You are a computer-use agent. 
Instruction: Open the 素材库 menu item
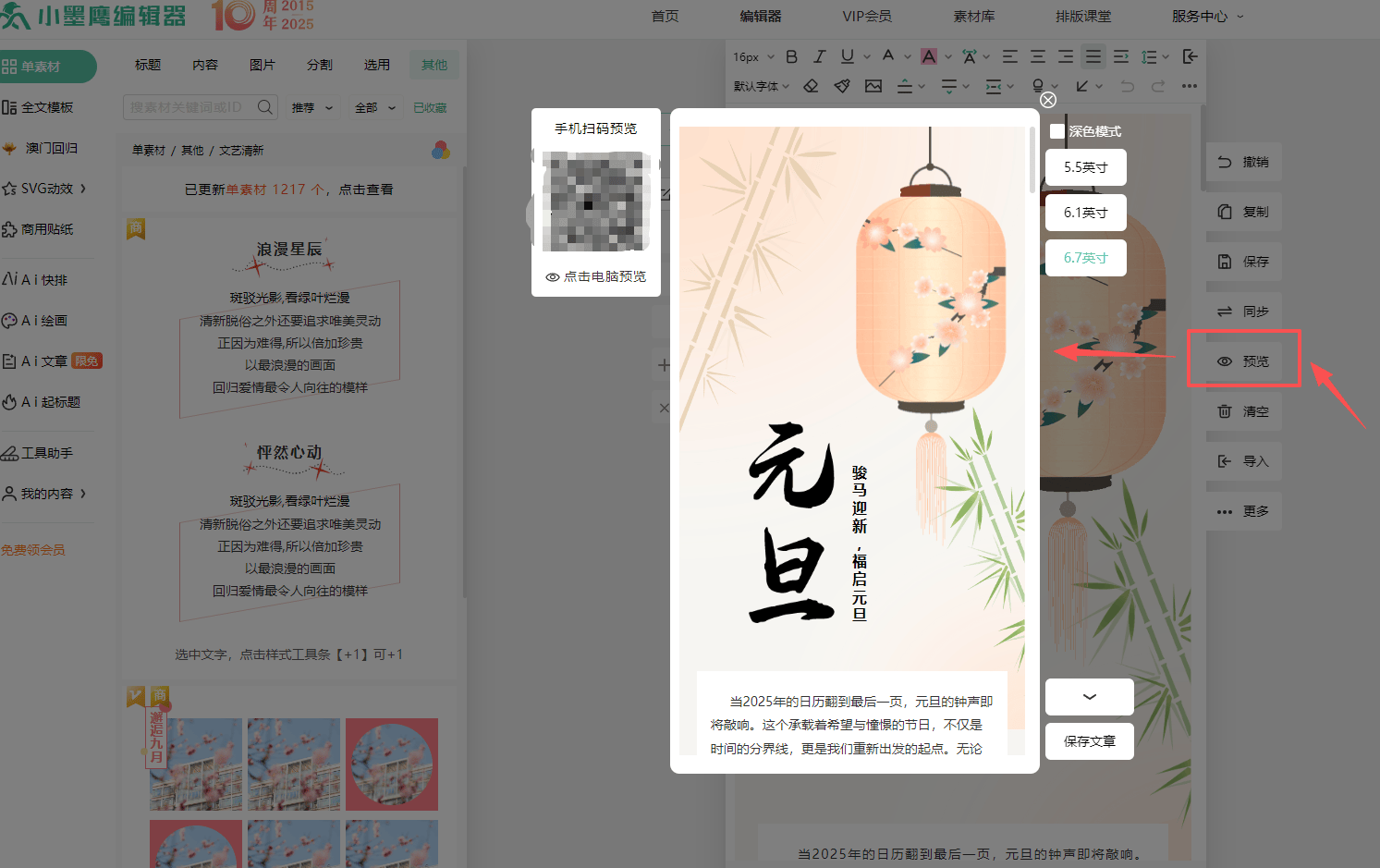(974, 17)
